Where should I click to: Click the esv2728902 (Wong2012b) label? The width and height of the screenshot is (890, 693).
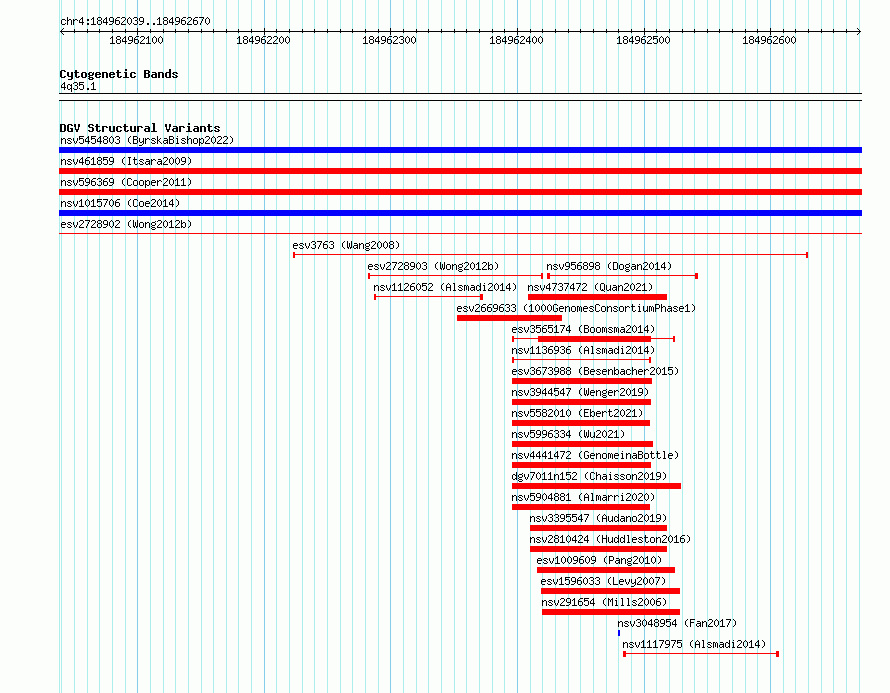tap(126, 224)
